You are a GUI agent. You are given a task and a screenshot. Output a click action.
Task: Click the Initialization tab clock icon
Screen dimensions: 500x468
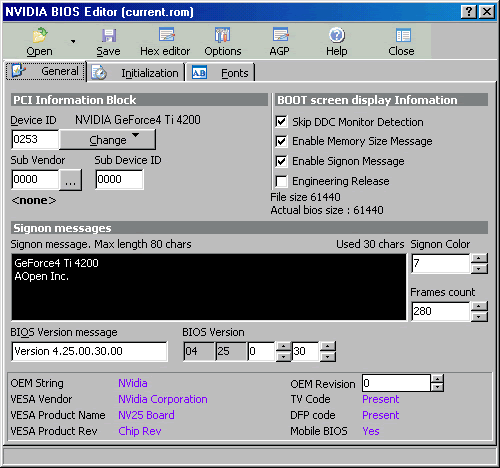coord(99,73)
